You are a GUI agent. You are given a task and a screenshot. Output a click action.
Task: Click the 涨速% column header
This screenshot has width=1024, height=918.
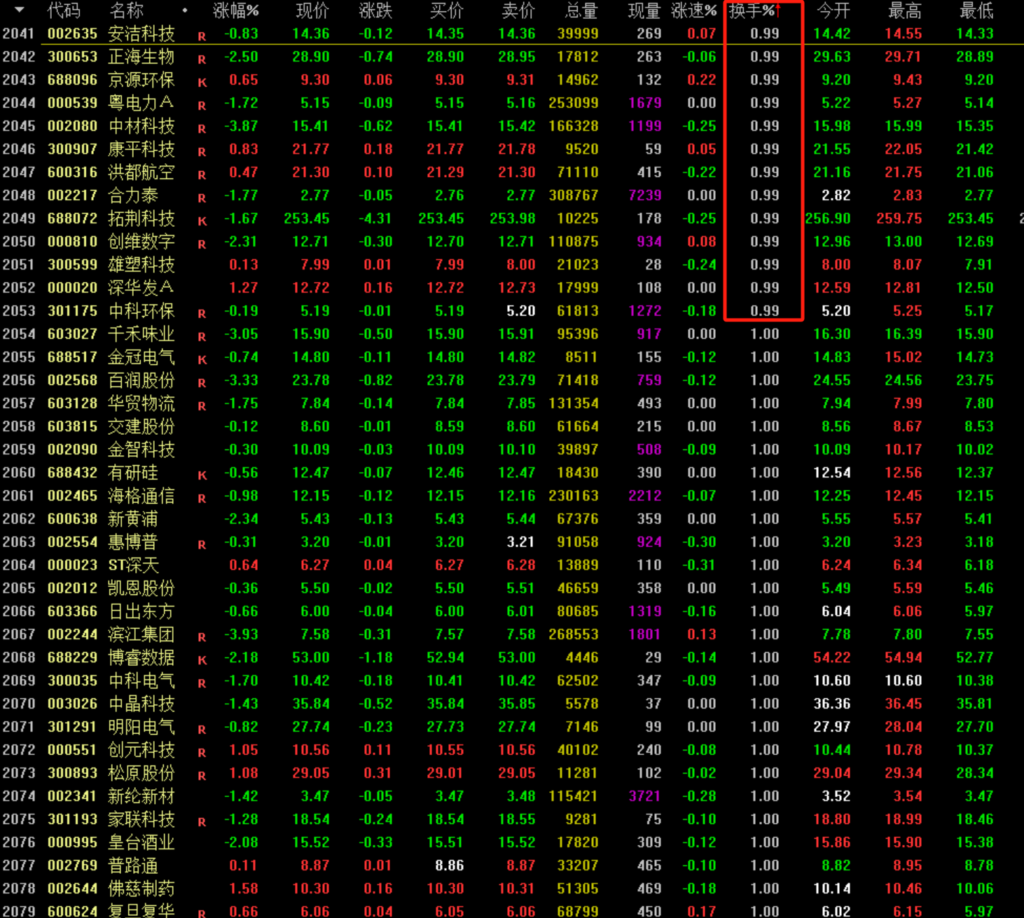[694, 10]
